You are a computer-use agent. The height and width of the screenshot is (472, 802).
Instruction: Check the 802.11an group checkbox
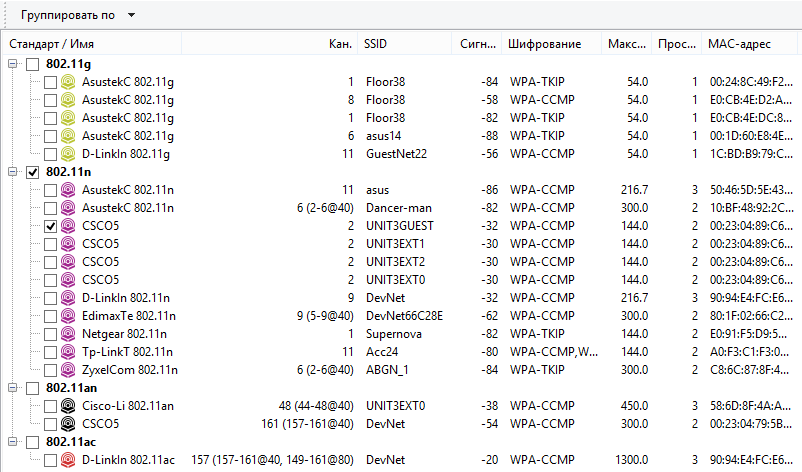coord(33,388)
